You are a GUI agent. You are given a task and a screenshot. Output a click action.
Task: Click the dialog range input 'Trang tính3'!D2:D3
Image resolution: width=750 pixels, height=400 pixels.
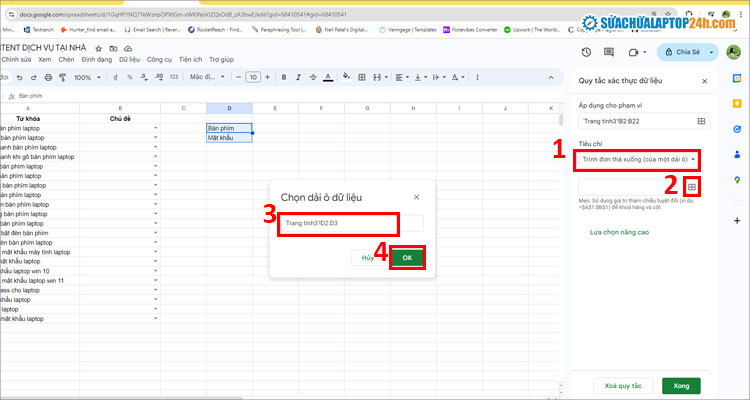pos(351,223)
